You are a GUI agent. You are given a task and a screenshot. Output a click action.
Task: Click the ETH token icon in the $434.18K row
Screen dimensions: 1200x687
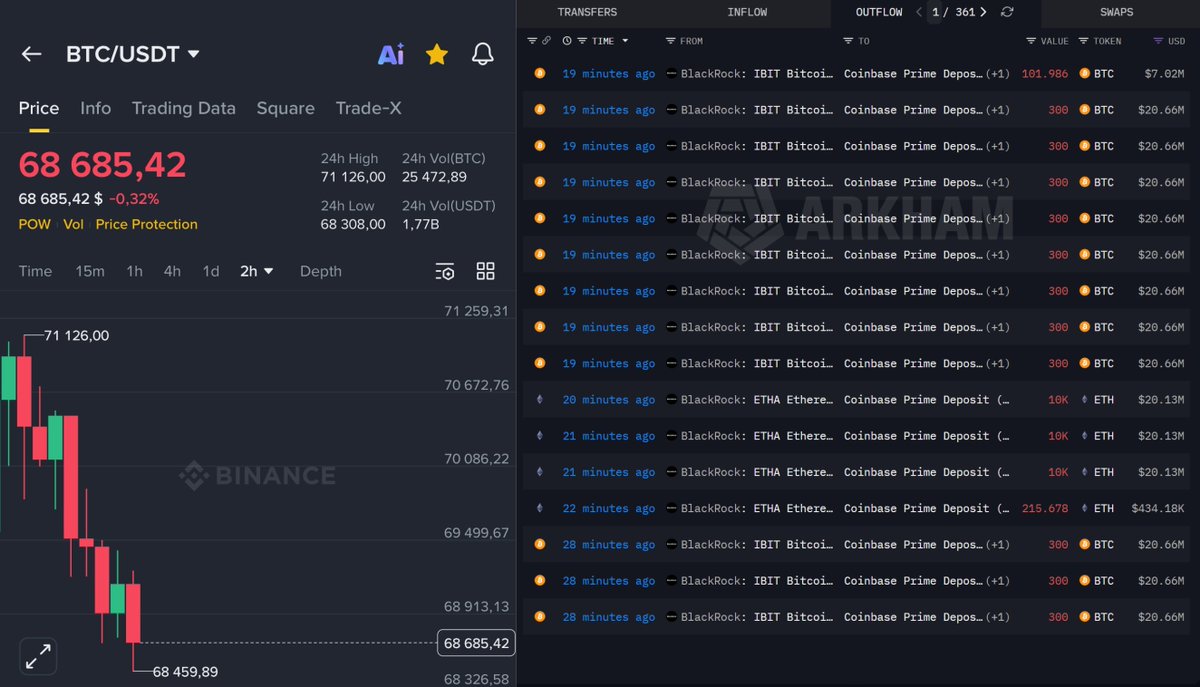[1084, 508]
